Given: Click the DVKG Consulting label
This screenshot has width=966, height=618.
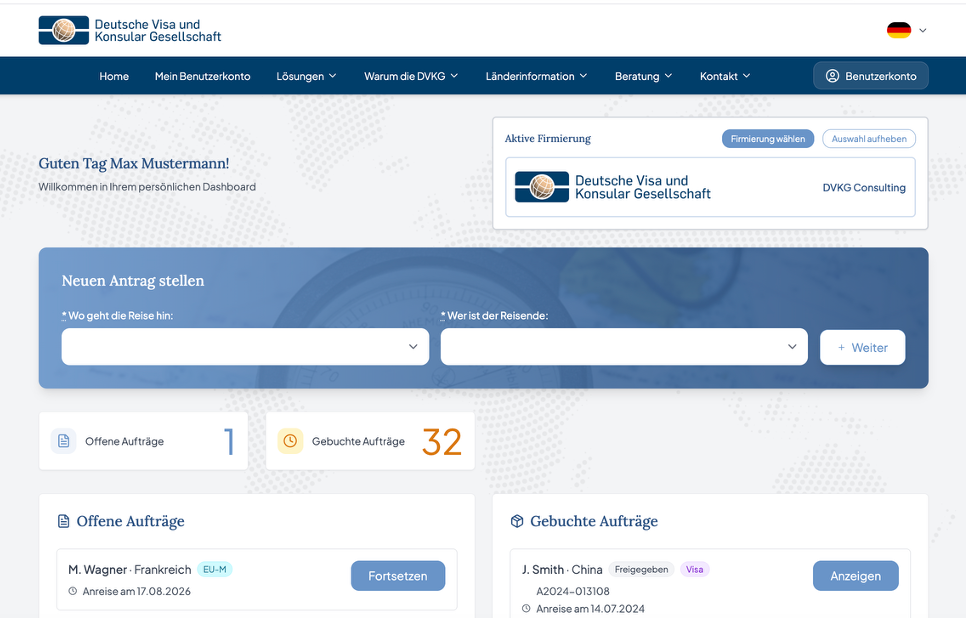Looking at the screenshot, I should point(864,187).
